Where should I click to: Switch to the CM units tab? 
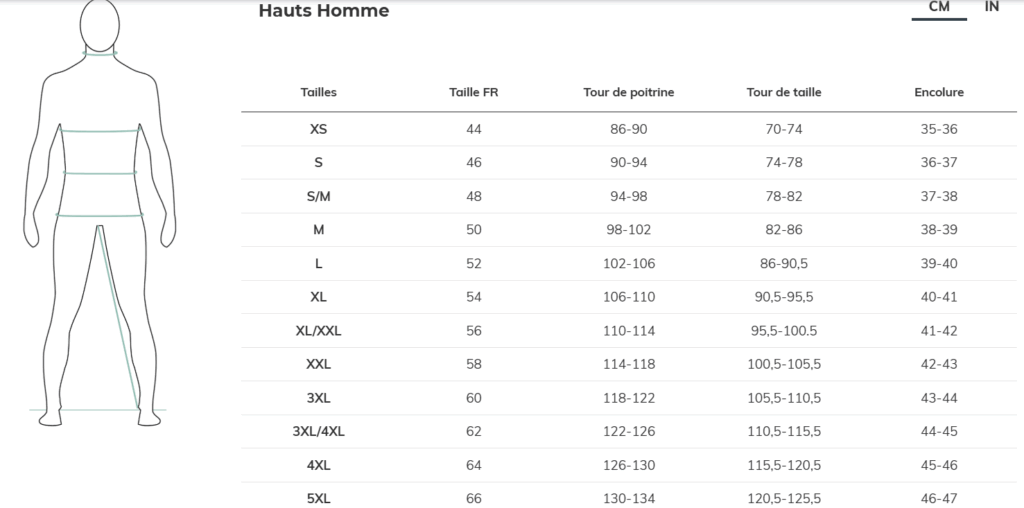click(938, 8)
